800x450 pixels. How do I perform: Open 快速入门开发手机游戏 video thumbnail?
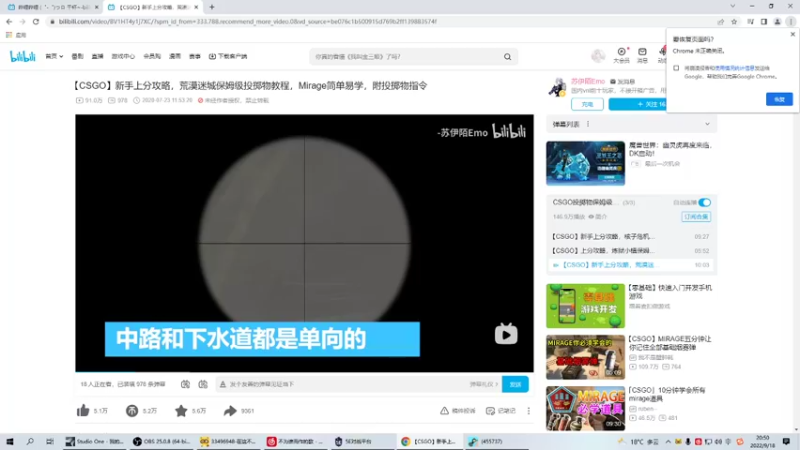(x=585, y=306)
